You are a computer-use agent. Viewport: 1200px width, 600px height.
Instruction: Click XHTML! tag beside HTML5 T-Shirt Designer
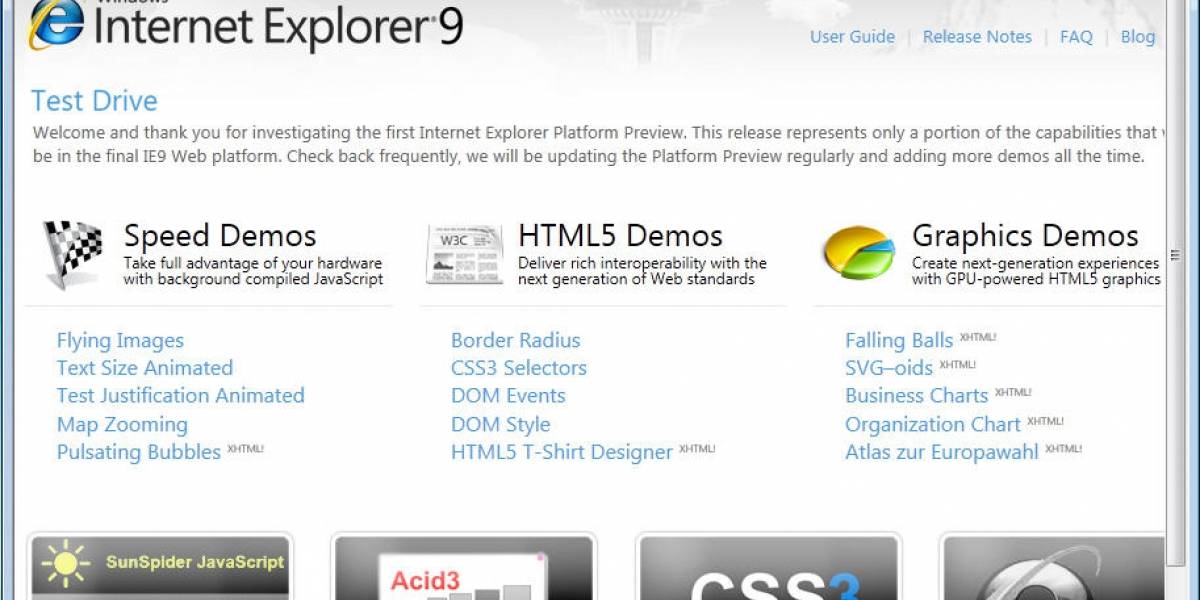[x=698, y=449]
